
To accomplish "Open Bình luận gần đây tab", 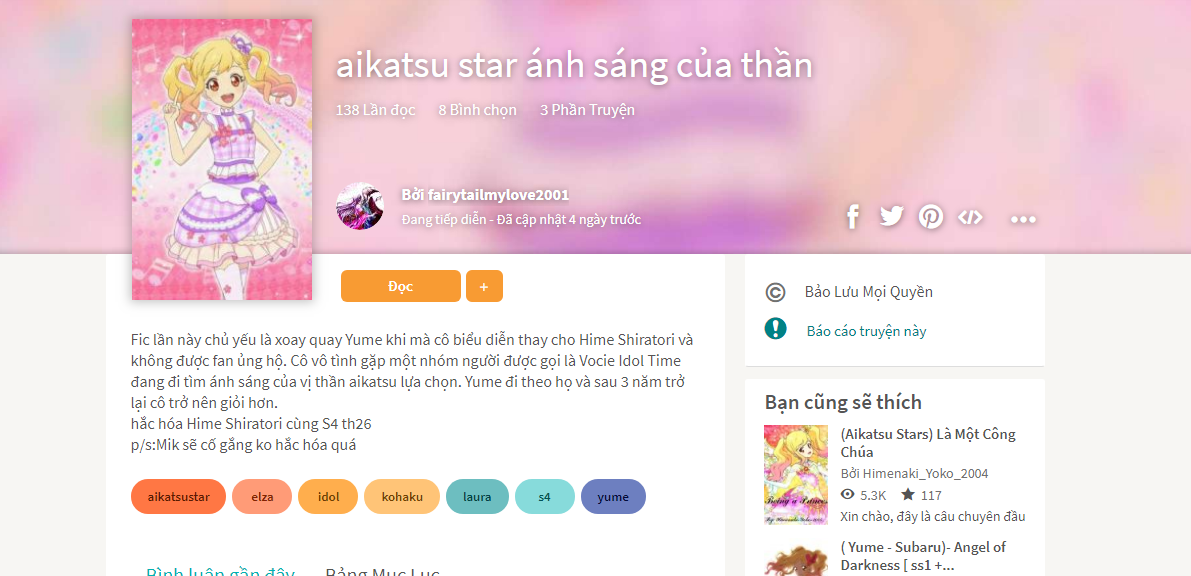I will [x=220, y=570].
